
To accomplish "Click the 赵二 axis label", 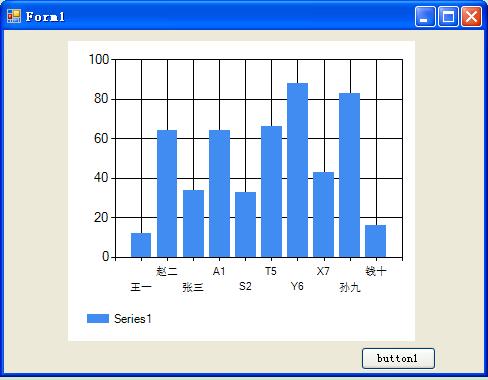I will coord(167,271).
